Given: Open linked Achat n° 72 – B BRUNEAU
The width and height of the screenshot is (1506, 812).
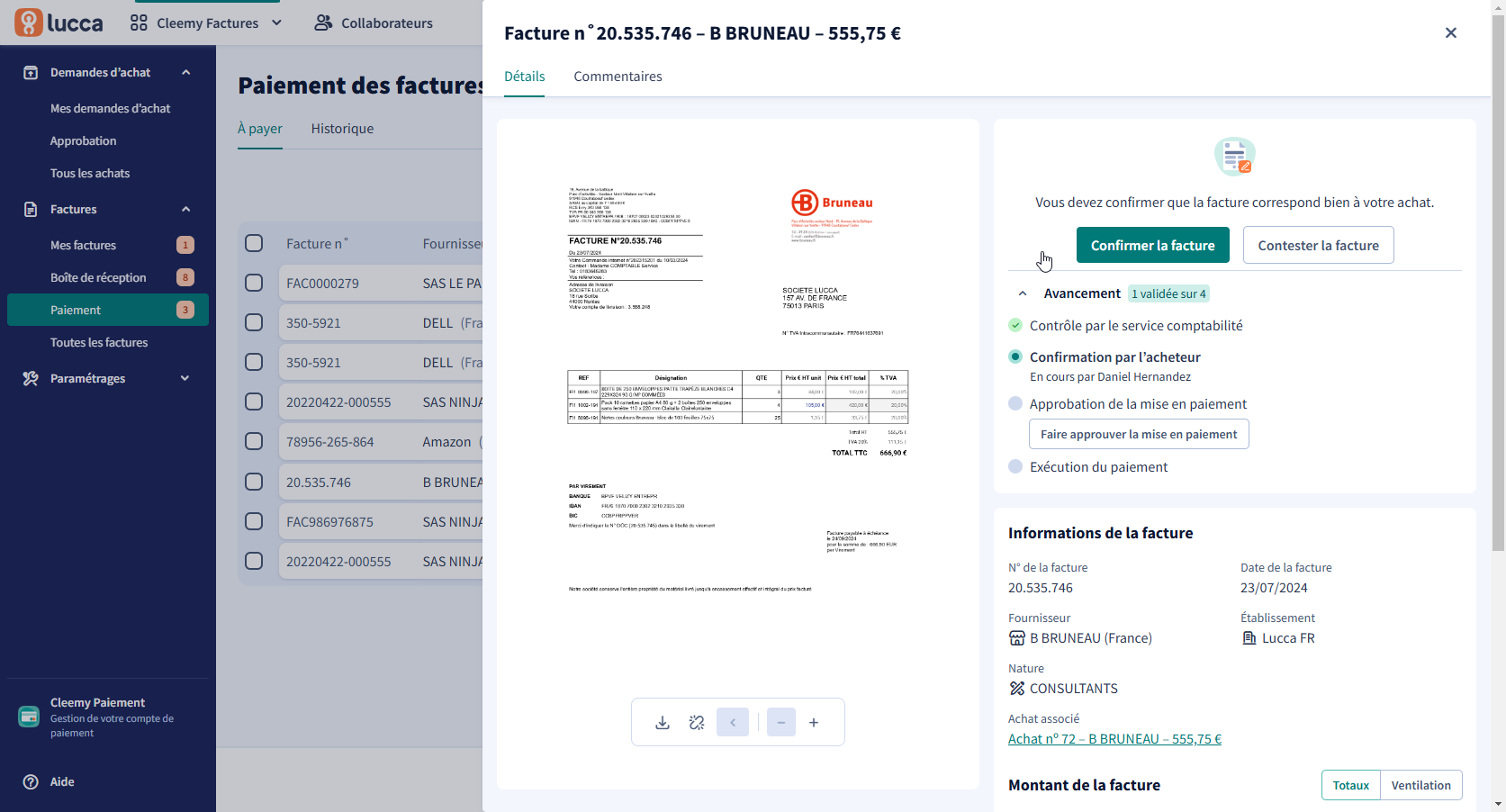Looking at the screenshot, I should point(1114,739).
